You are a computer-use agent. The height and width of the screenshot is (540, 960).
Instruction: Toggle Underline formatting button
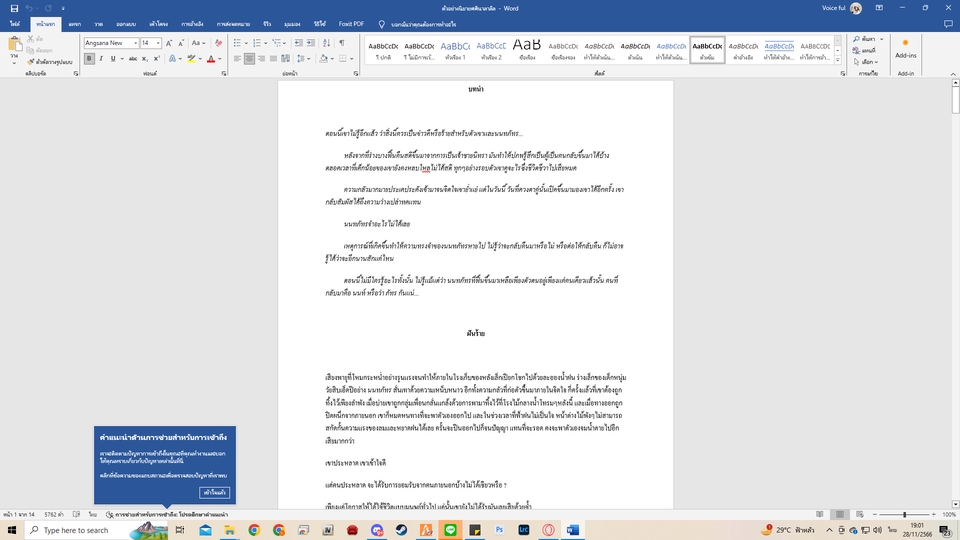pos(113,59)
